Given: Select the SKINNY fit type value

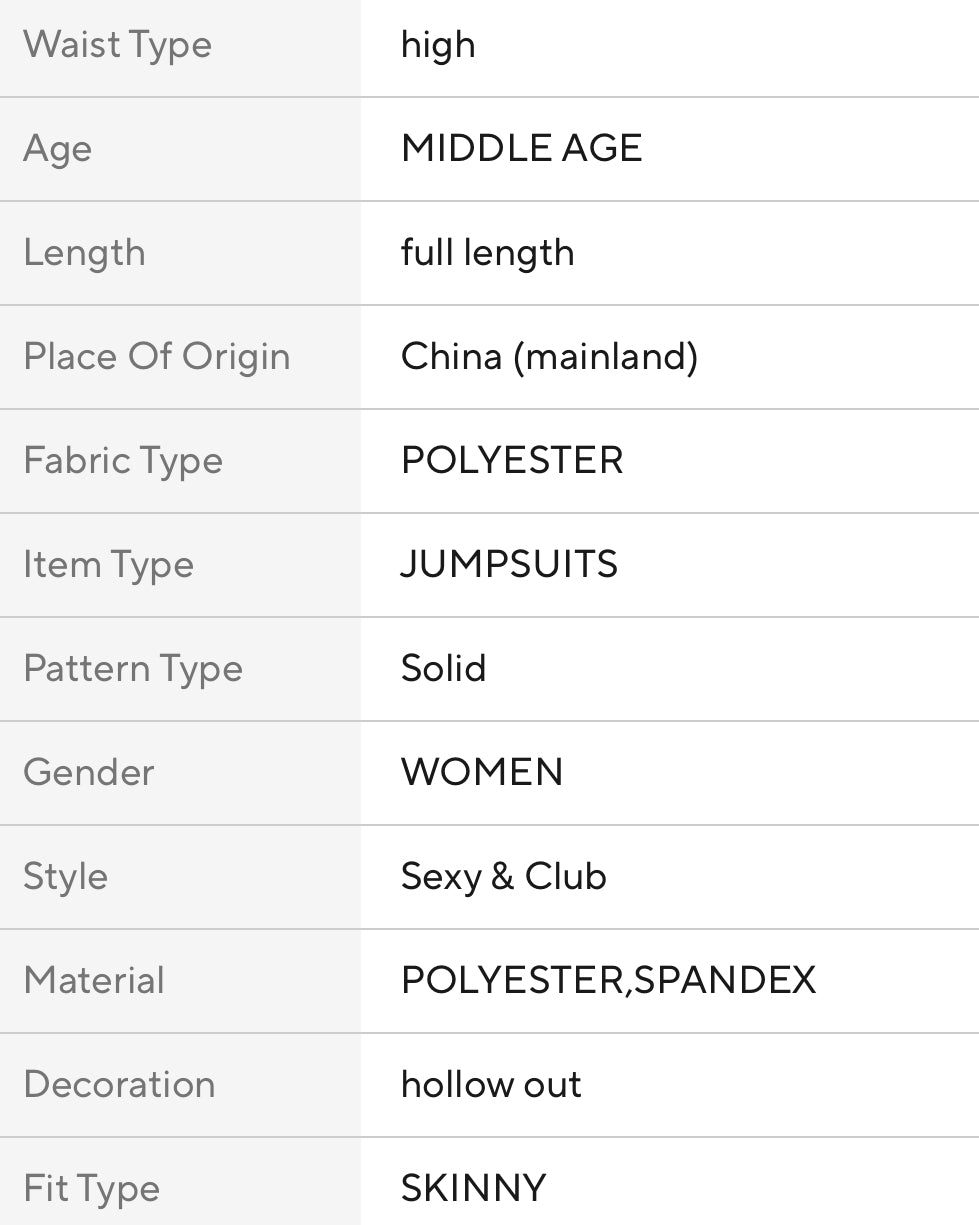Looking at the screenshot, I should tap(473, 1189).
